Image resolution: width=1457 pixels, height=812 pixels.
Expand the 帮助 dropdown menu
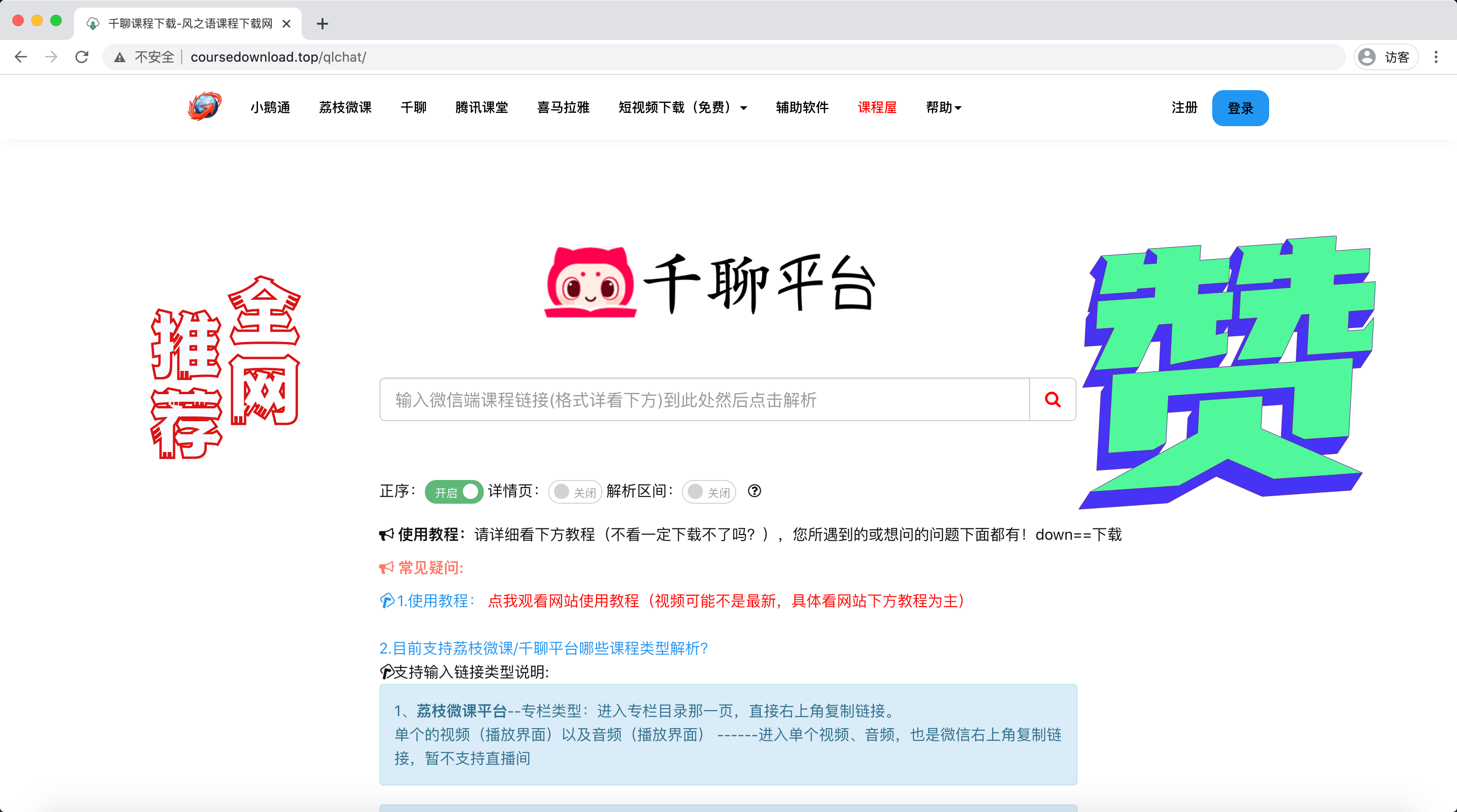[x=943, y=108]
